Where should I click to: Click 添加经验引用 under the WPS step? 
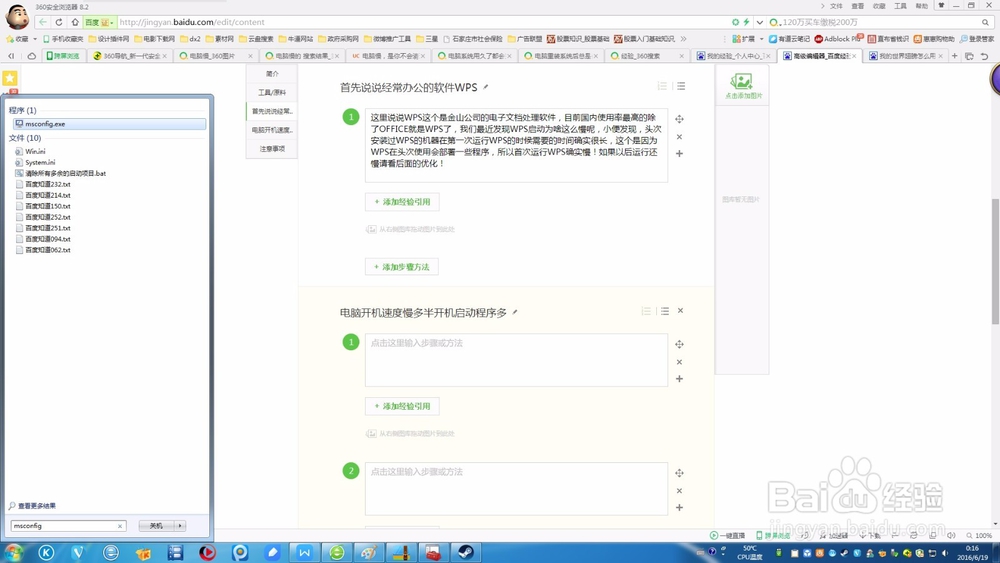(402, 202)
